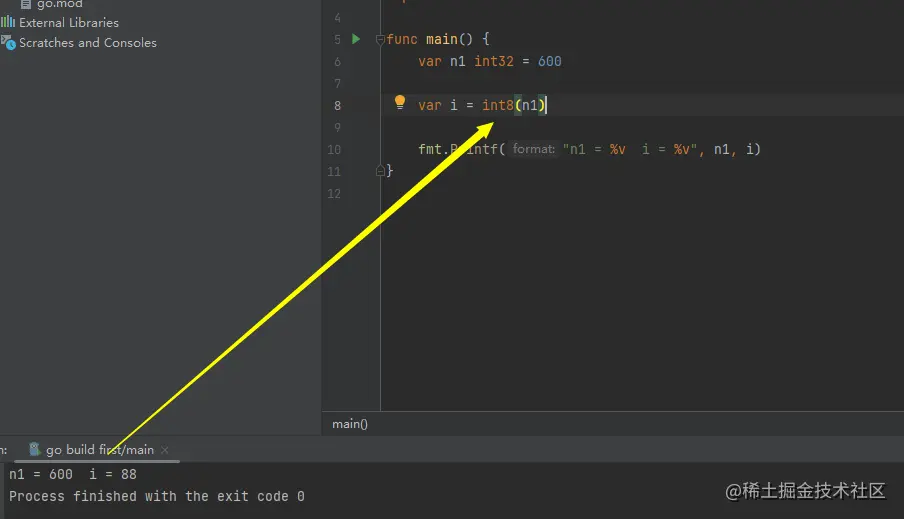Place cursor on value 600 in code

point(549,61)
